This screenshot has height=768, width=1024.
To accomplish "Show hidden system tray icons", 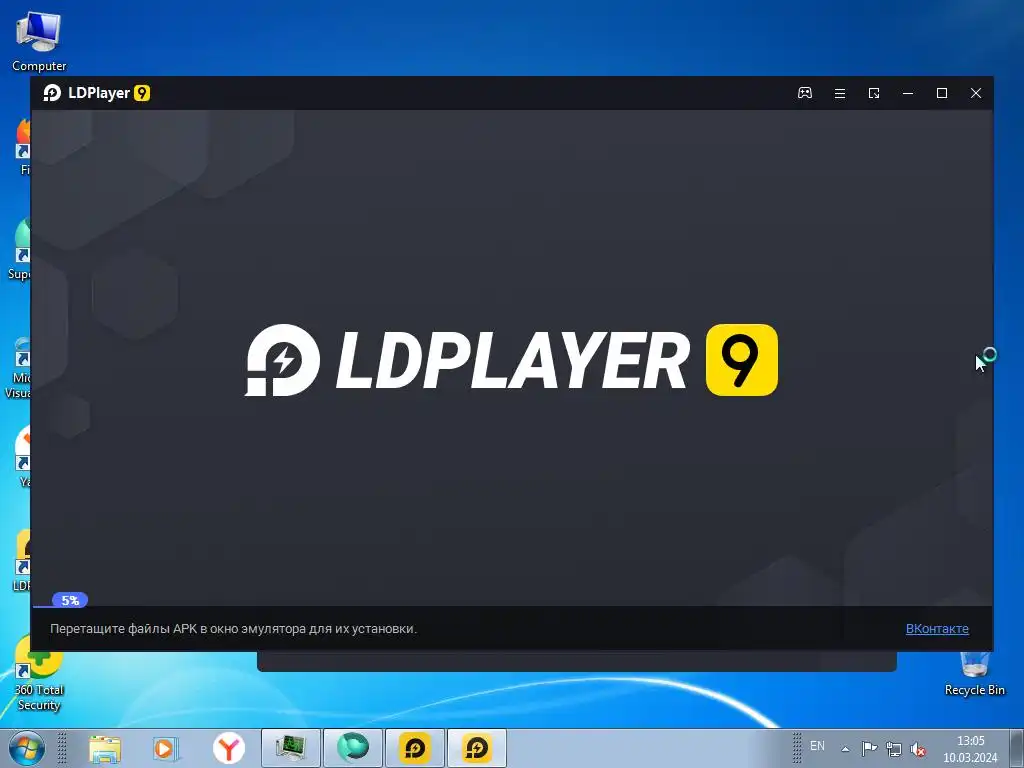I will [845, 749].
